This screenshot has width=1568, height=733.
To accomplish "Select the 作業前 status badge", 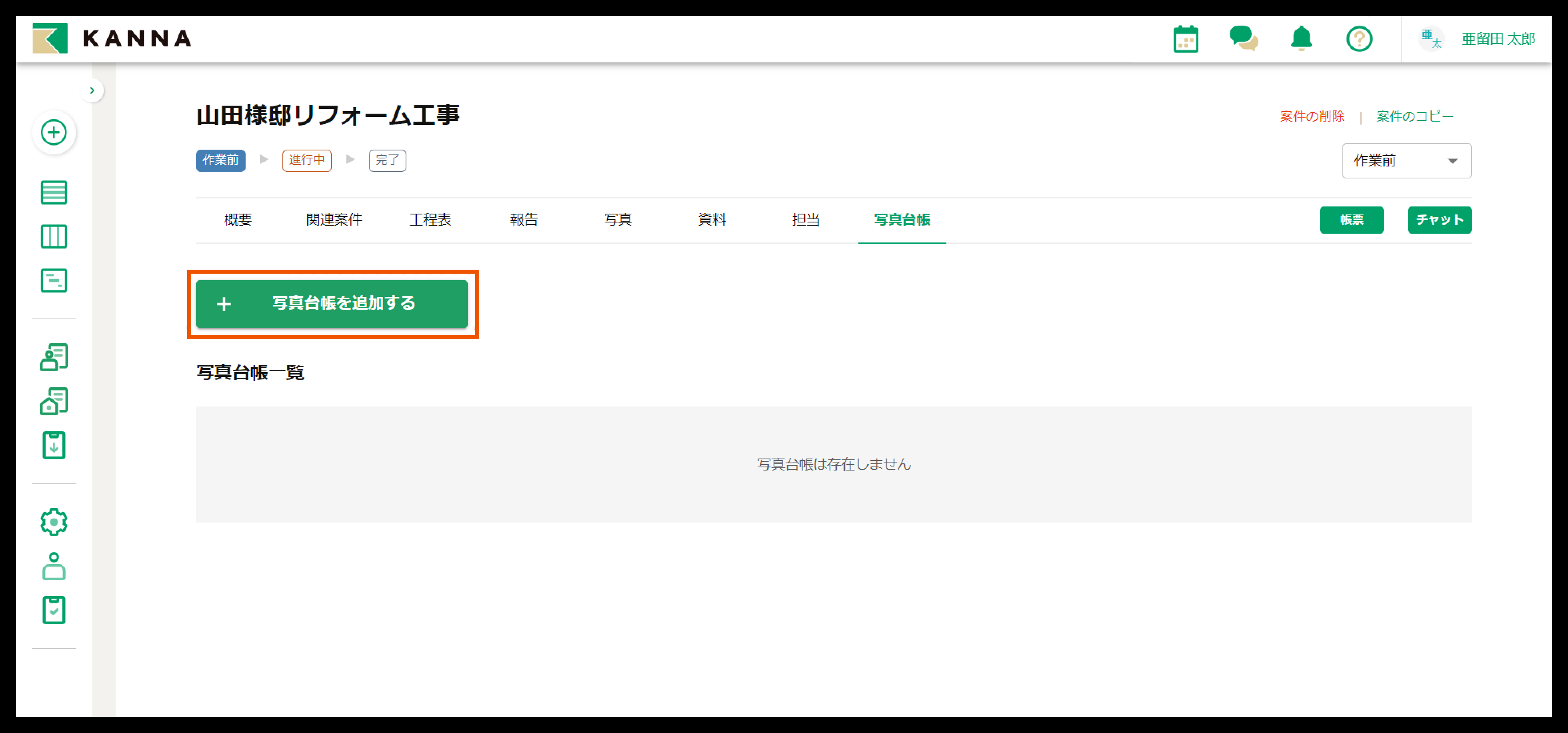I will [x=220, y=160].
